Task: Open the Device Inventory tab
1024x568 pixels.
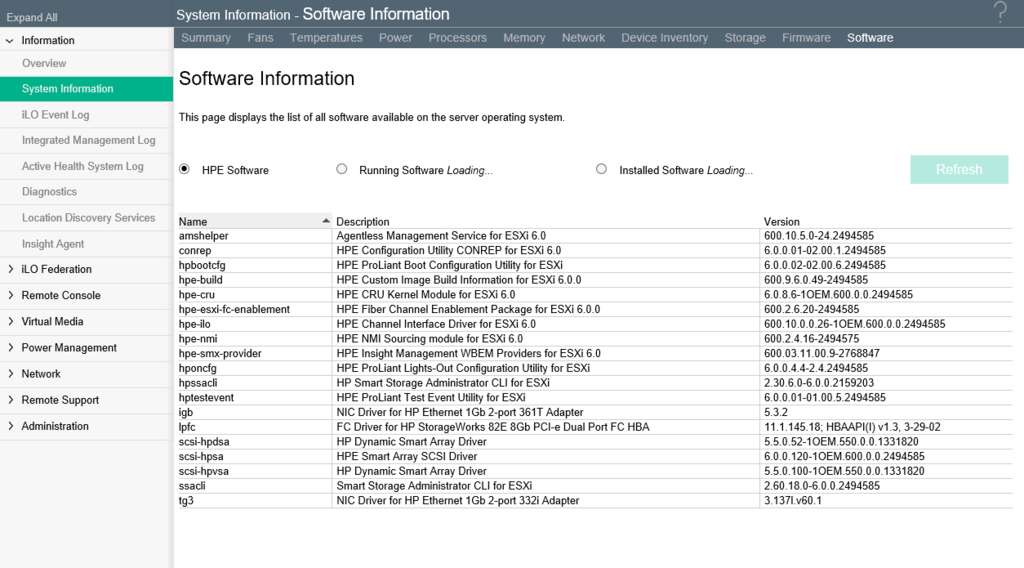Action: tap(664, 38)
